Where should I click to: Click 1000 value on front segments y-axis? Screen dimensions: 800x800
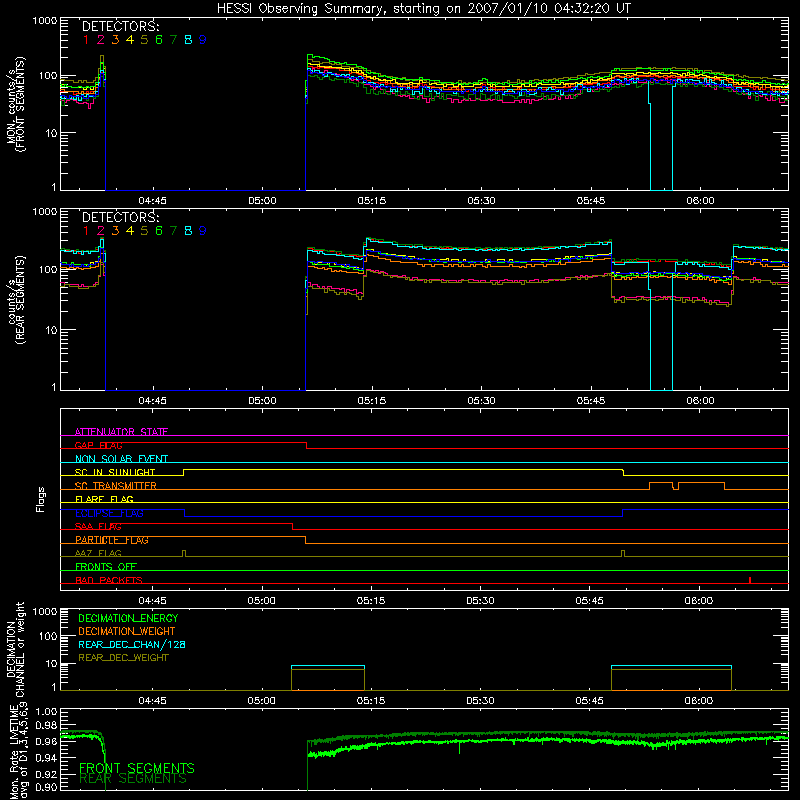pyautogui.click(x=45, y=21)
